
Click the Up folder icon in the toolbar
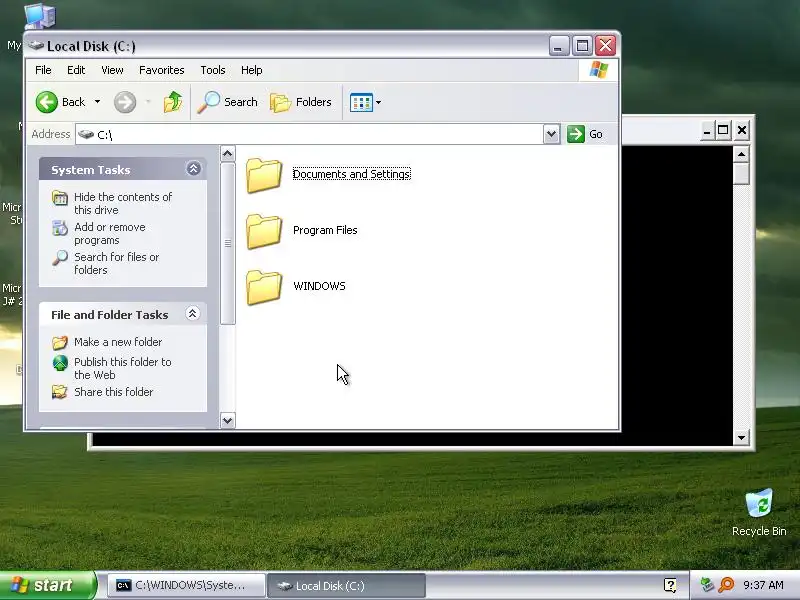pos(173,102)
